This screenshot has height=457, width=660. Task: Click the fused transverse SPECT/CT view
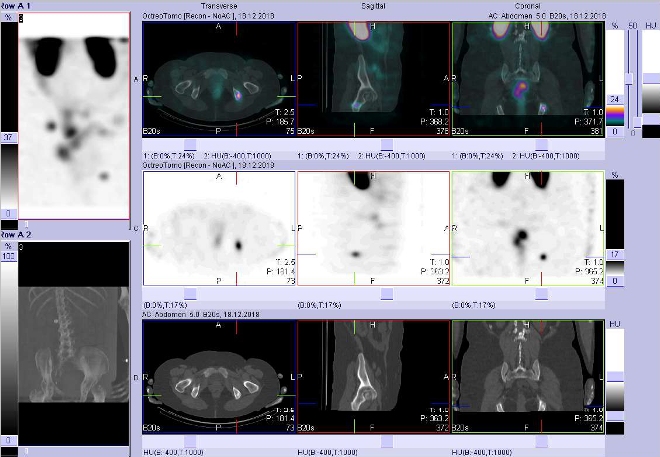point(220,85)
